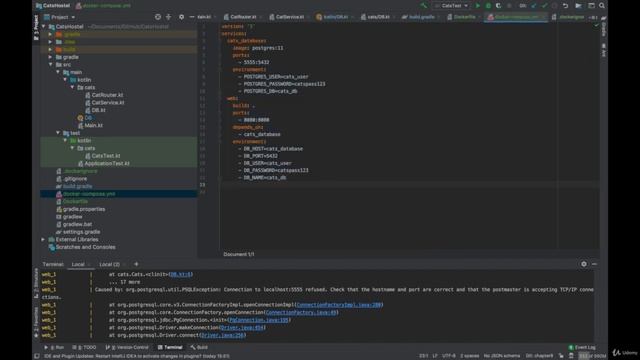Open the Build tool window button
Image resolution: width=640 pixels, height=360 pixels.
(x=199, y=347)
